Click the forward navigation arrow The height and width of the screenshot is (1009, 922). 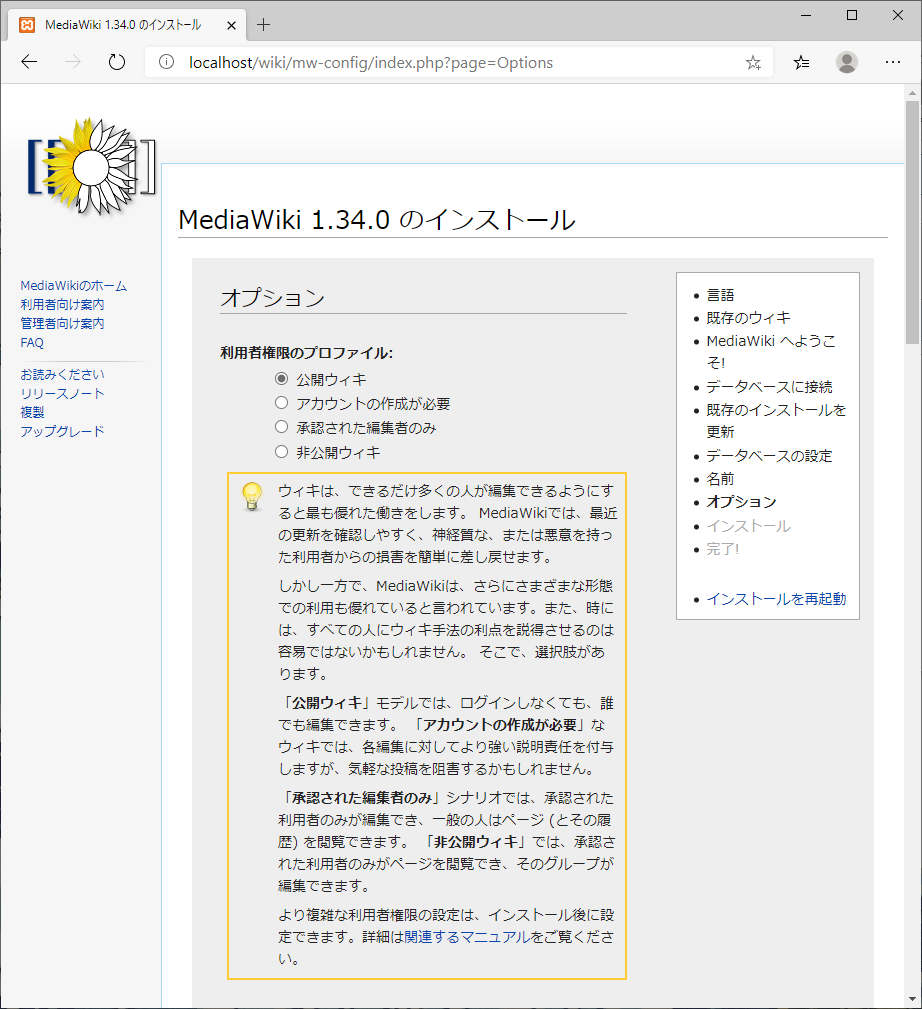71,61
